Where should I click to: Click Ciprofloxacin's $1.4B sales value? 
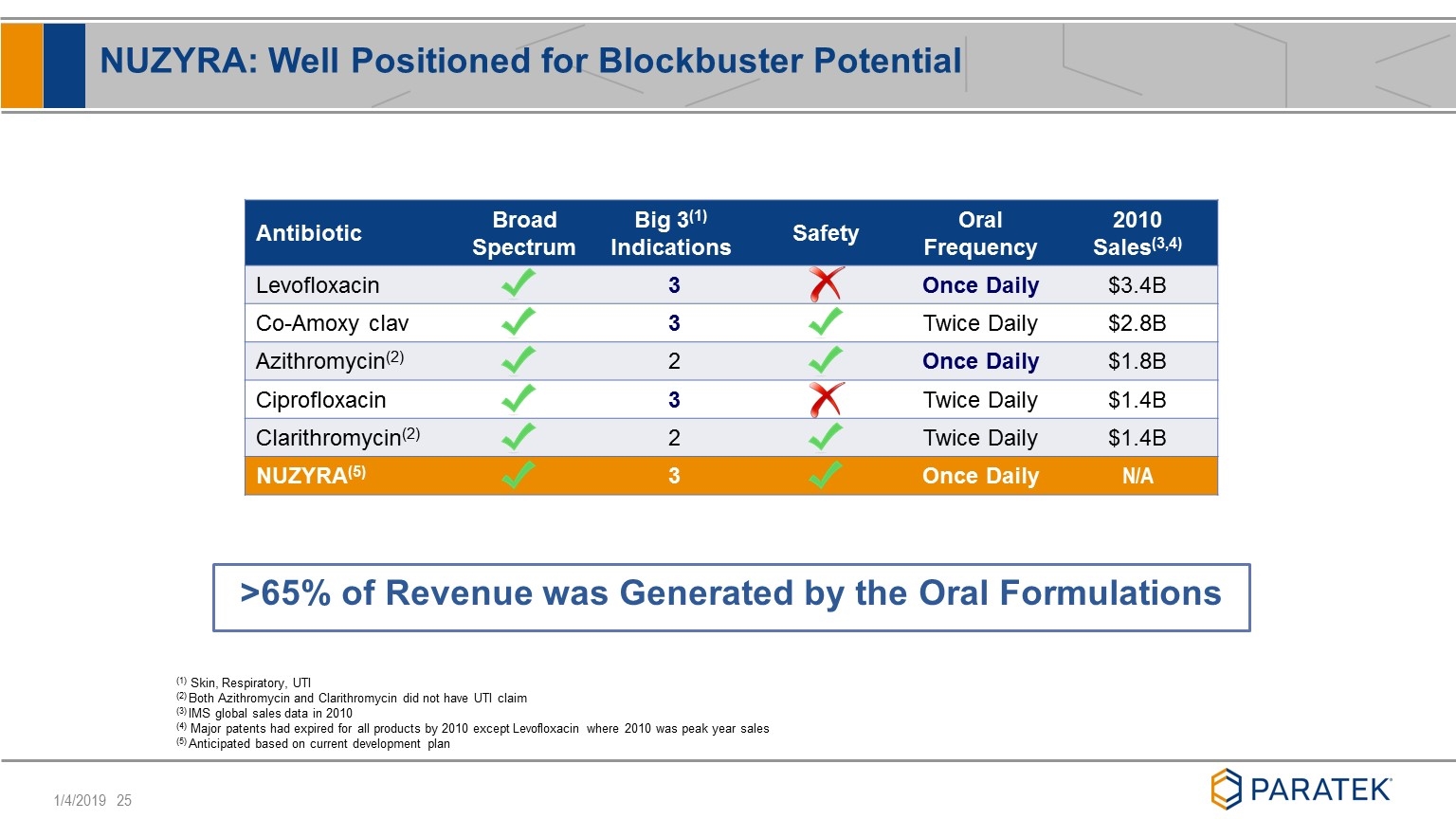pyautogui.click(x=1137, y=400)
